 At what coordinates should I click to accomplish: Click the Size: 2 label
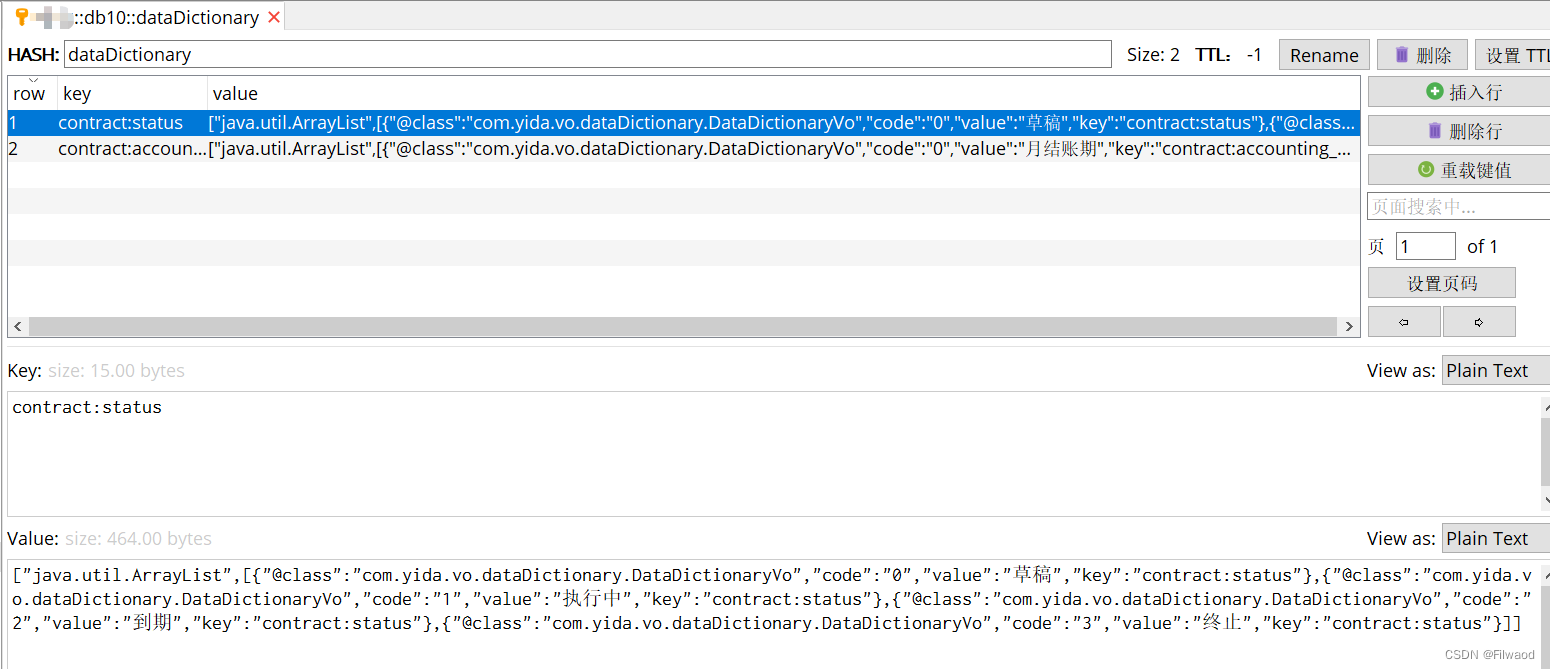[x=1153, y=55]
